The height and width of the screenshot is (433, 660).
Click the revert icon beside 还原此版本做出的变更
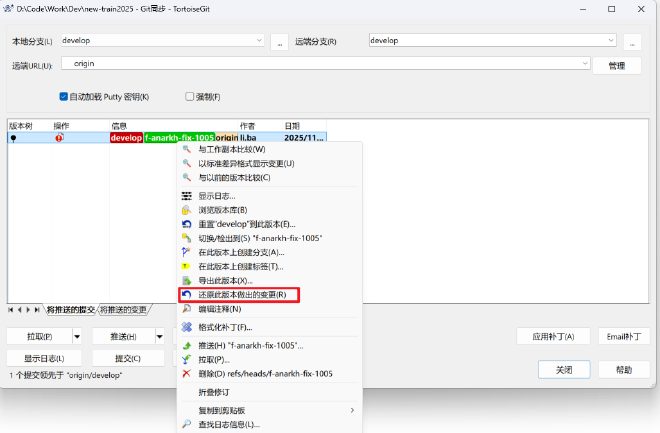(186, 295)
